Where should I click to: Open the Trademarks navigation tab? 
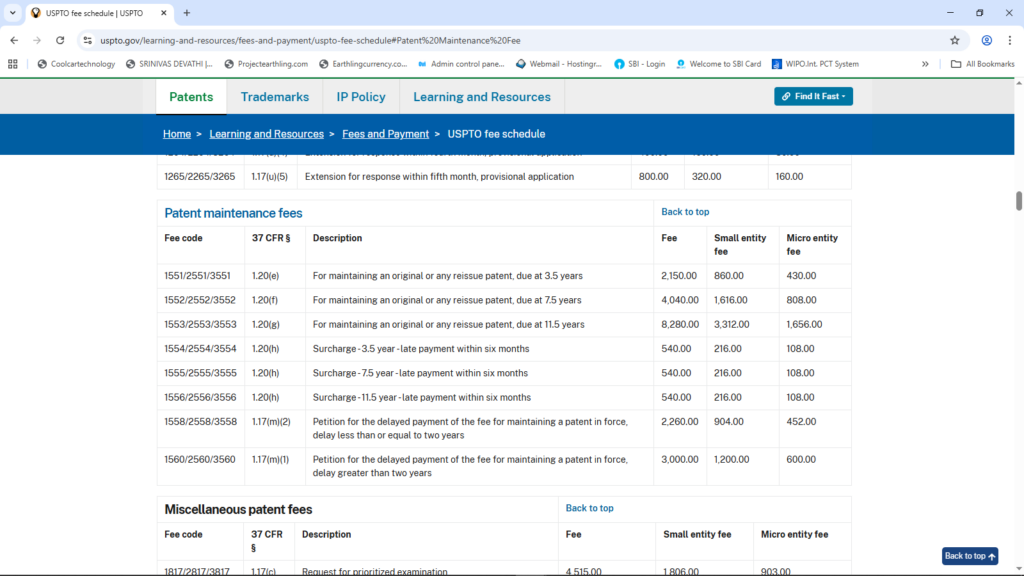pos(275,97)
